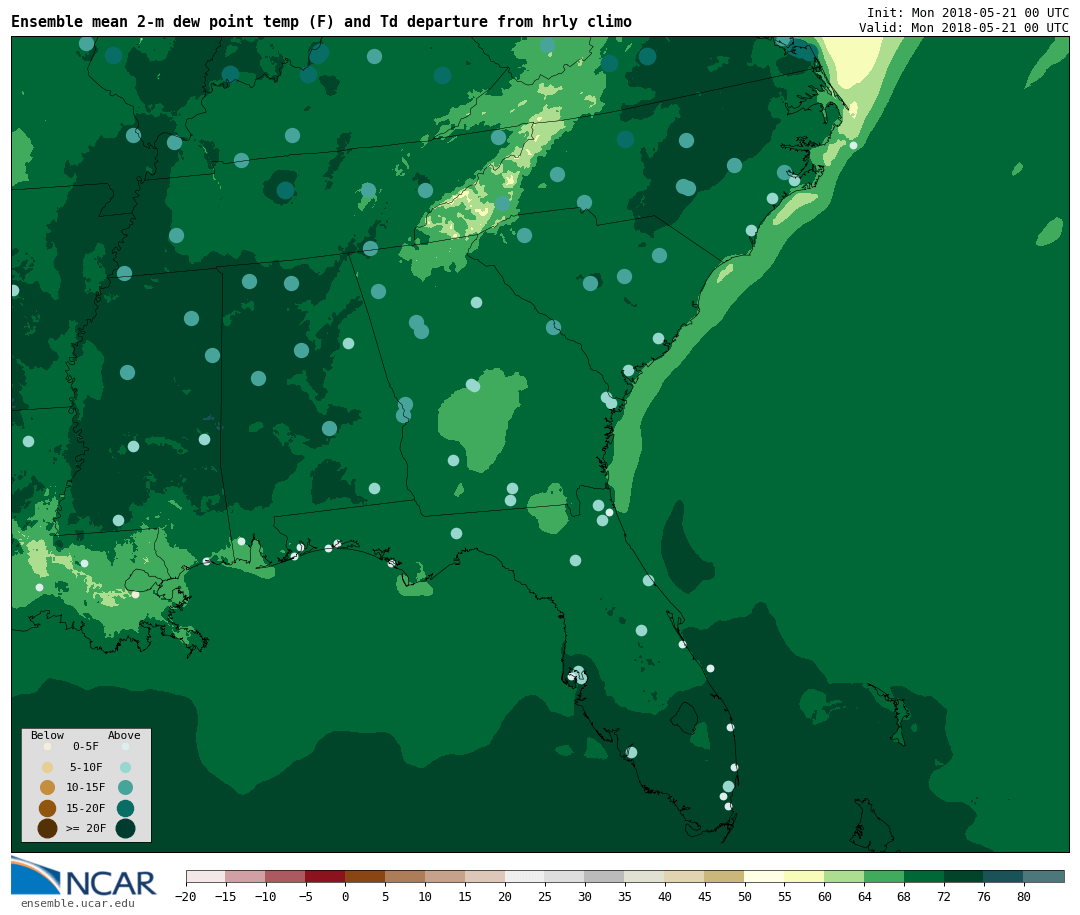Pick the 20 to 25 white colorbar swatch
Screen dimensions: 1080x915
tap(525, 876)
